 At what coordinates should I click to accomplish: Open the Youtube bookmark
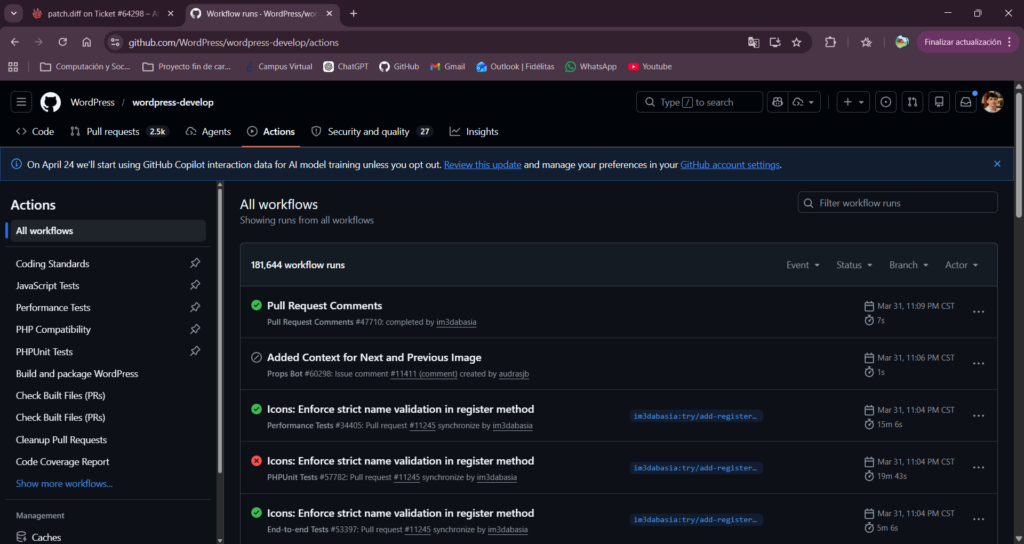tap(650, 67)
